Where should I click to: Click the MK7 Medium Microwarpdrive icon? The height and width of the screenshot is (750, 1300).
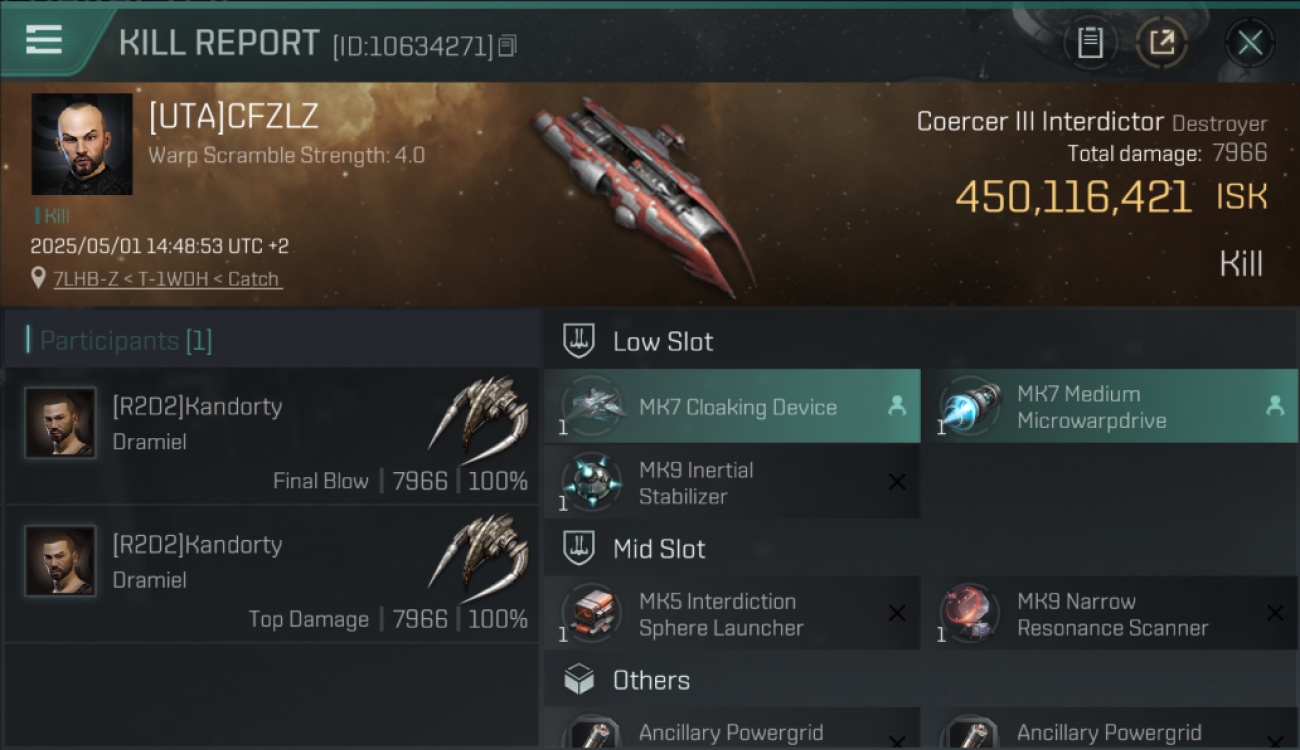[970, 407]
